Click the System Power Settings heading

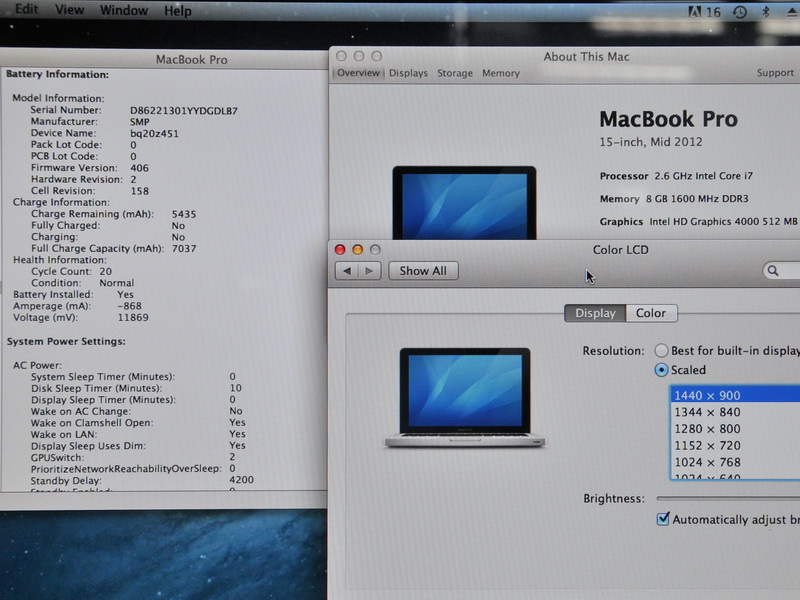point(66,341)
